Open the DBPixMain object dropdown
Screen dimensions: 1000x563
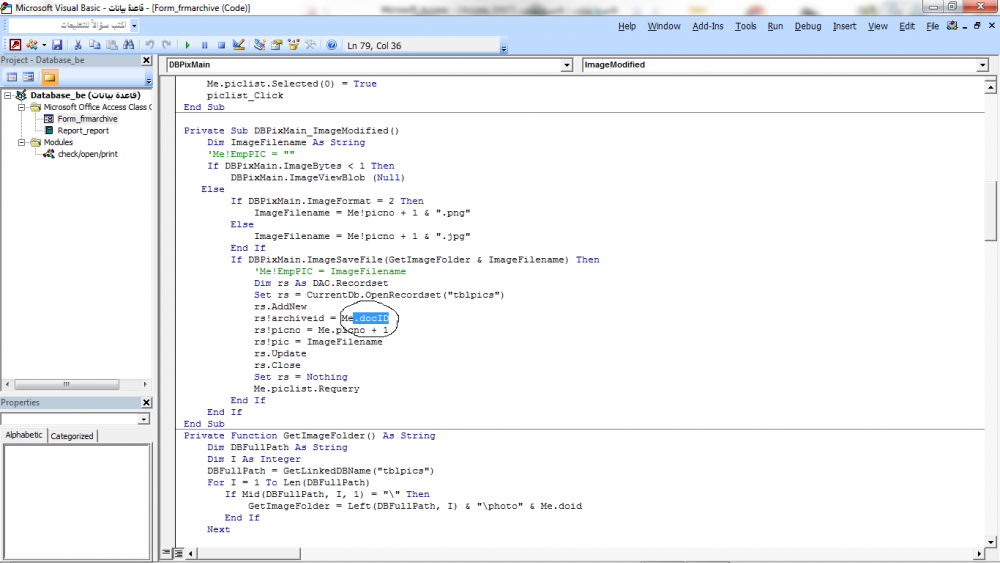pos(566,65)
